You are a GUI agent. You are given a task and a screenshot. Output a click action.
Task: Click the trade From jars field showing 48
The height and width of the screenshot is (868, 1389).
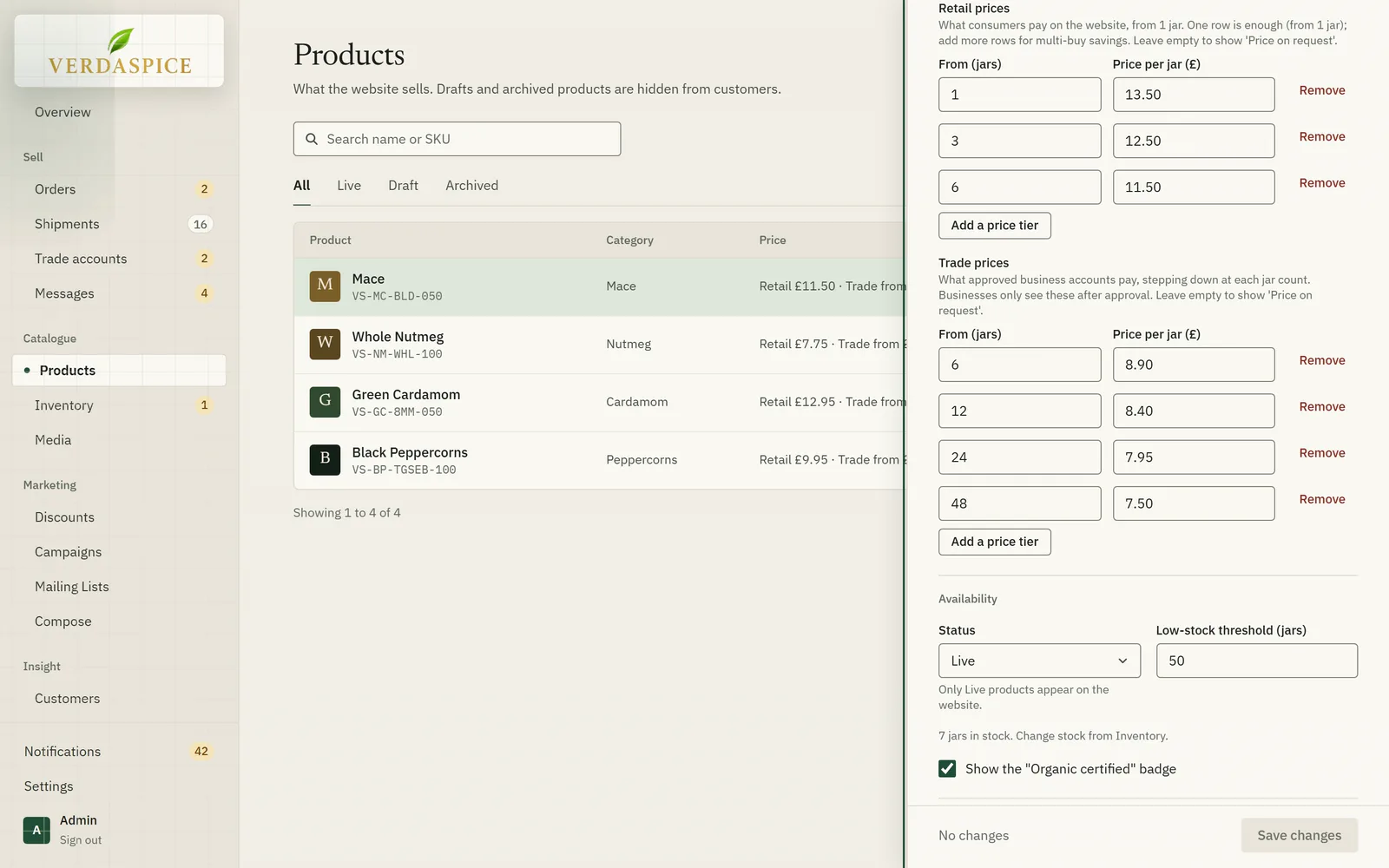point(1019,503)
